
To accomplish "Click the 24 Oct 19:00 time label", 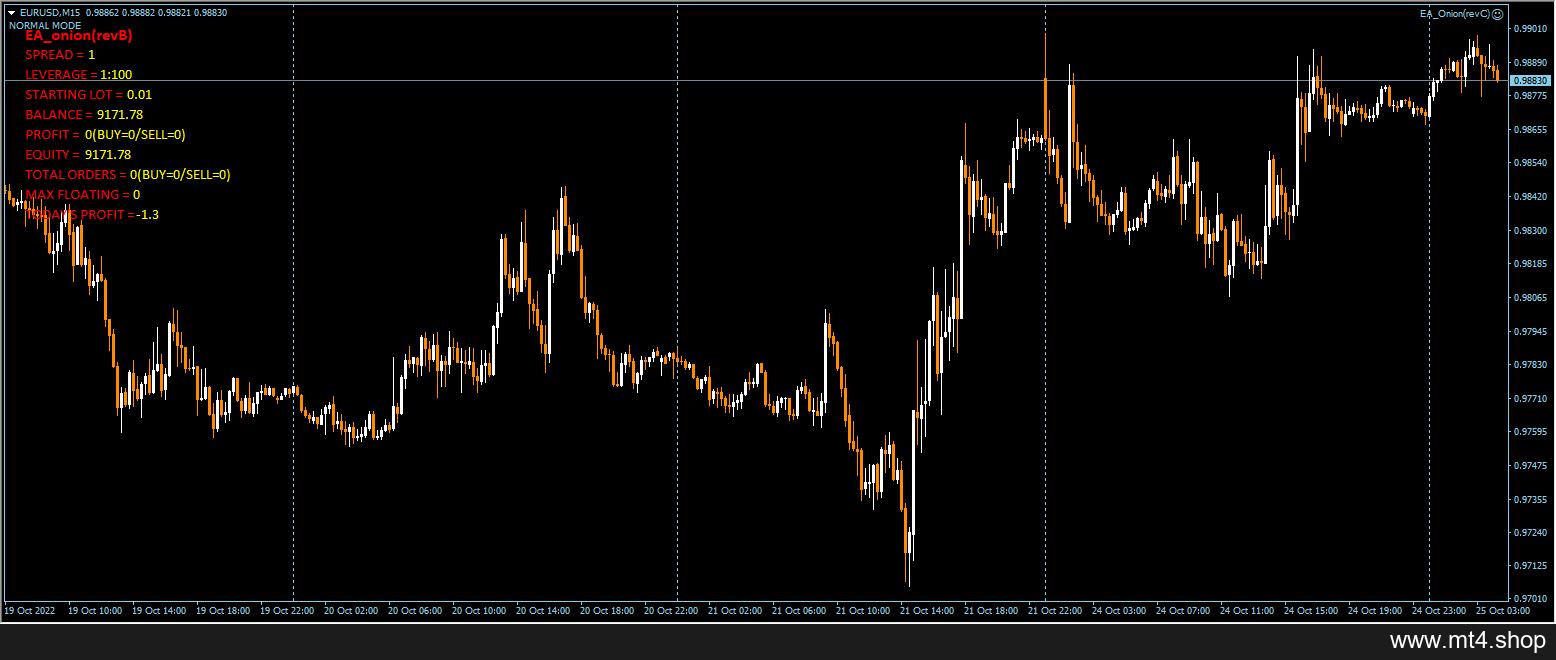I will (x=1374, y=610).
